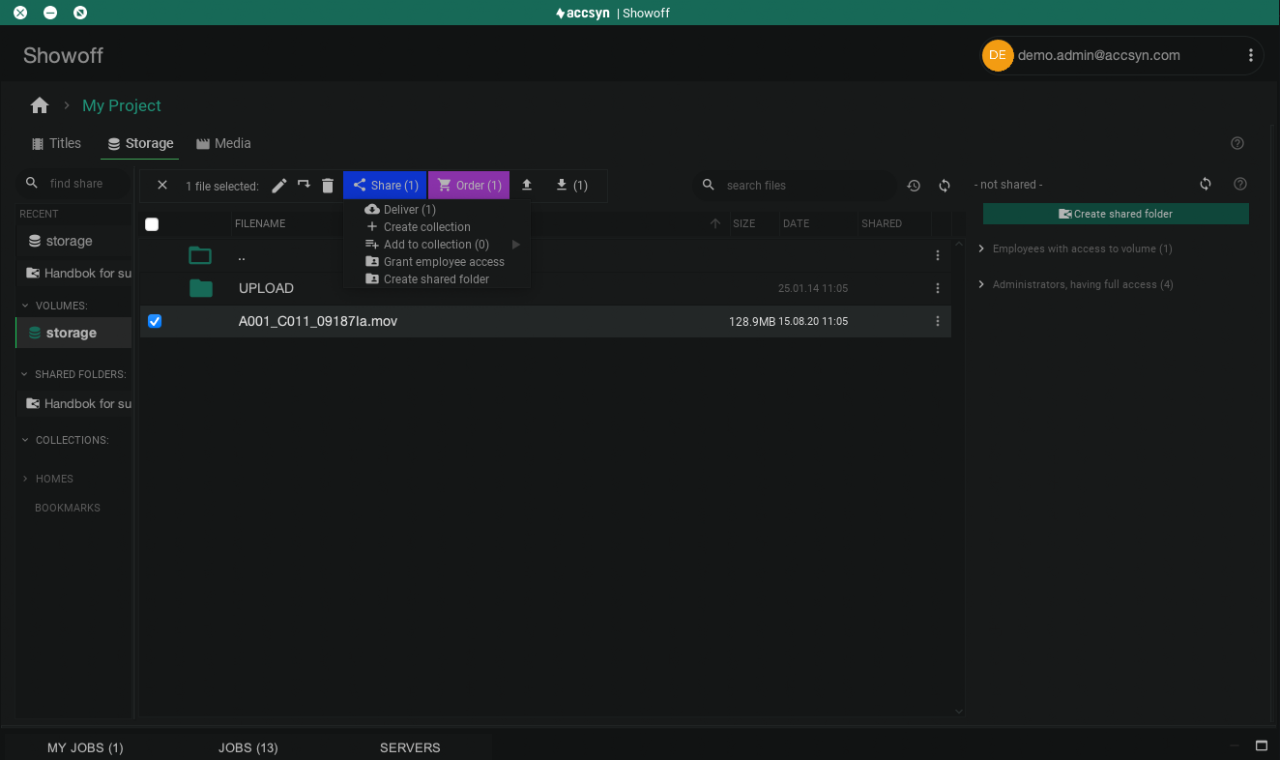
Task: Click the purple Order (1) button
Action: (x=469, y=185)
